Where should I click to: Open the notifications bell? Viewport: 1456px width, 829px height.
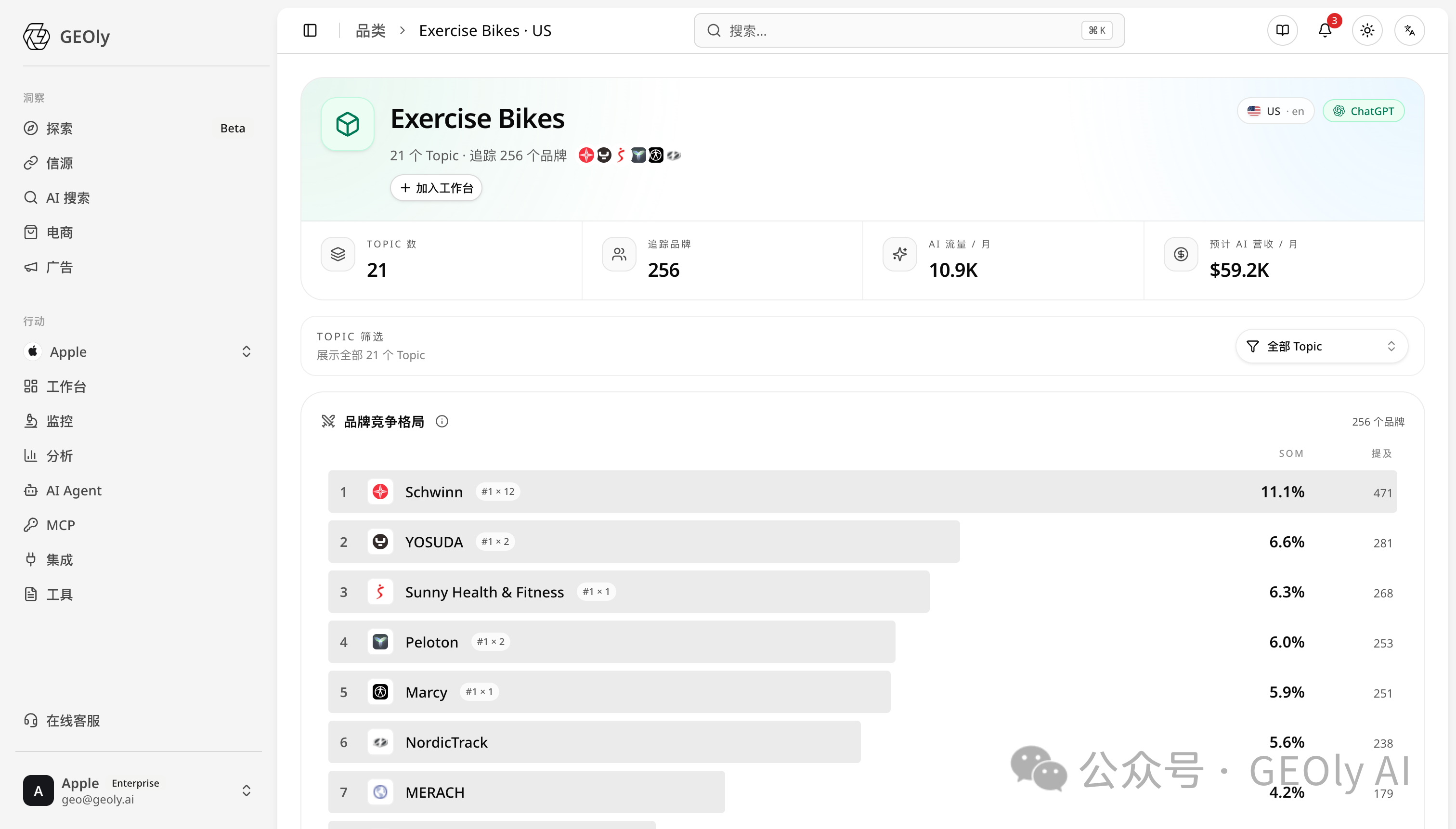tap(1325, 30)
